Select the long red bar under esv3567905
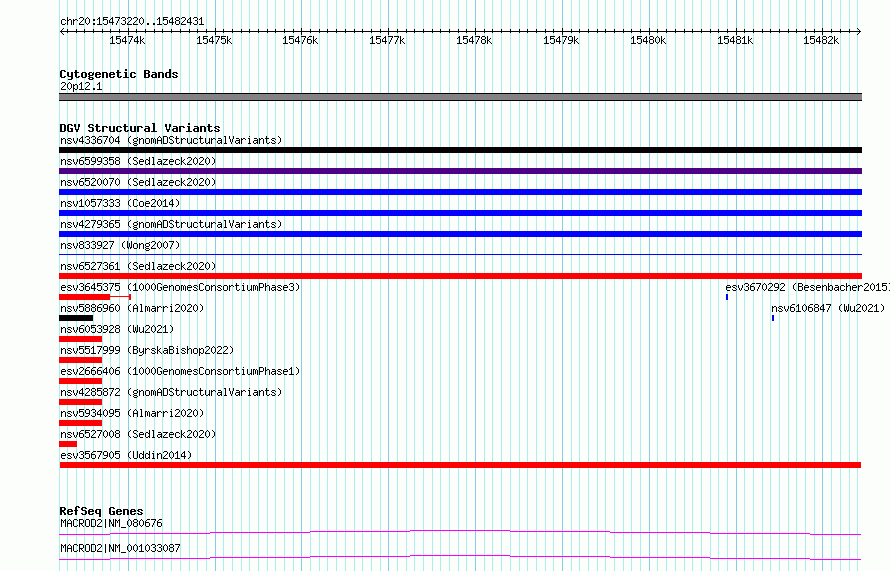The image size is (890, 571). pyautogui.click(x=460, y=465)
